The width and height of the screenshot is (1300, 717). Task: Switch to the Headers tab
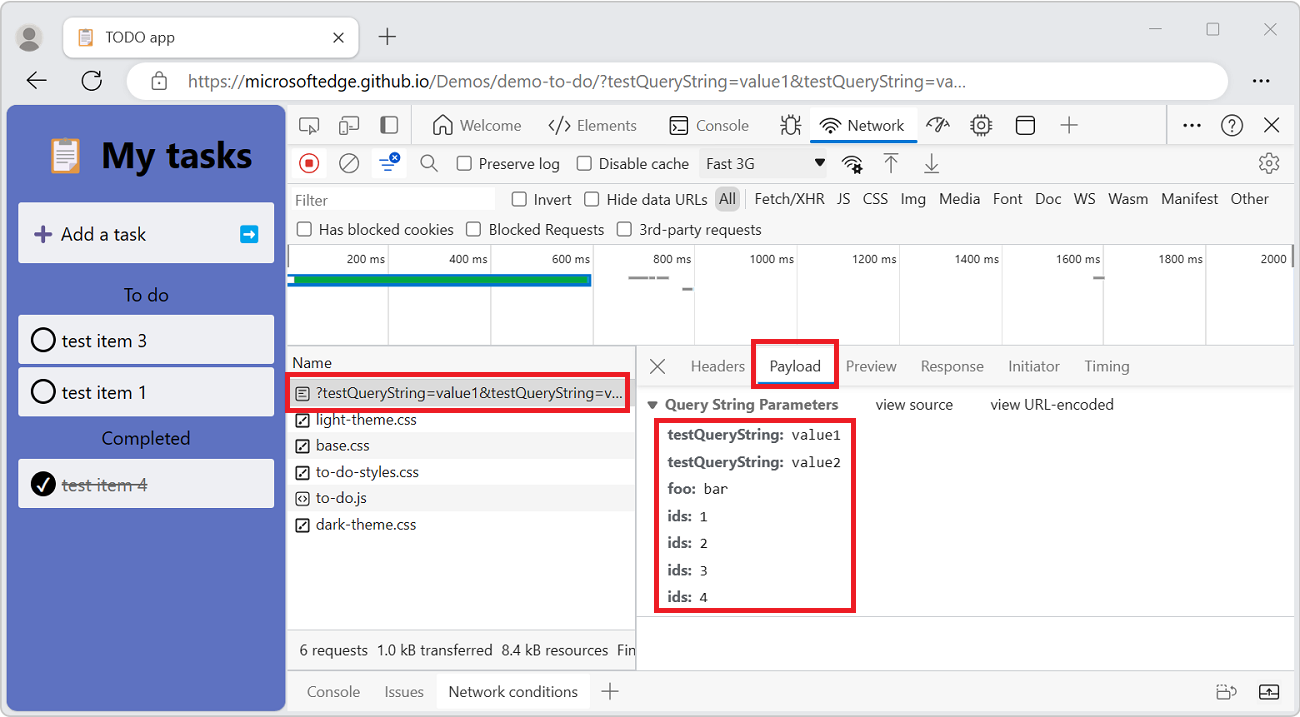(717, 366)
